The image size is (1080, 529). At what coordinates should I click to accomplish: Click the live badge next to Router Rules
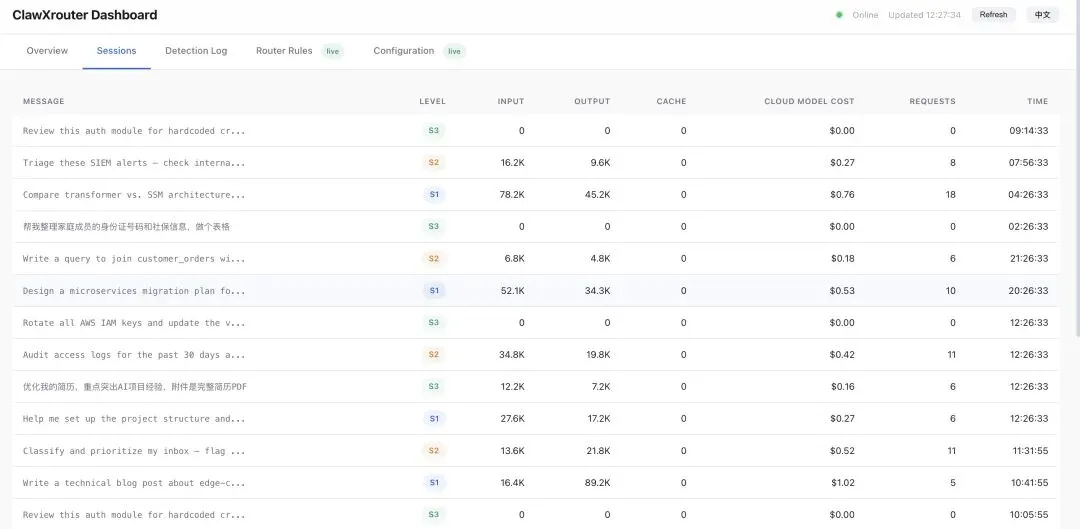click(x=333, y=52)
